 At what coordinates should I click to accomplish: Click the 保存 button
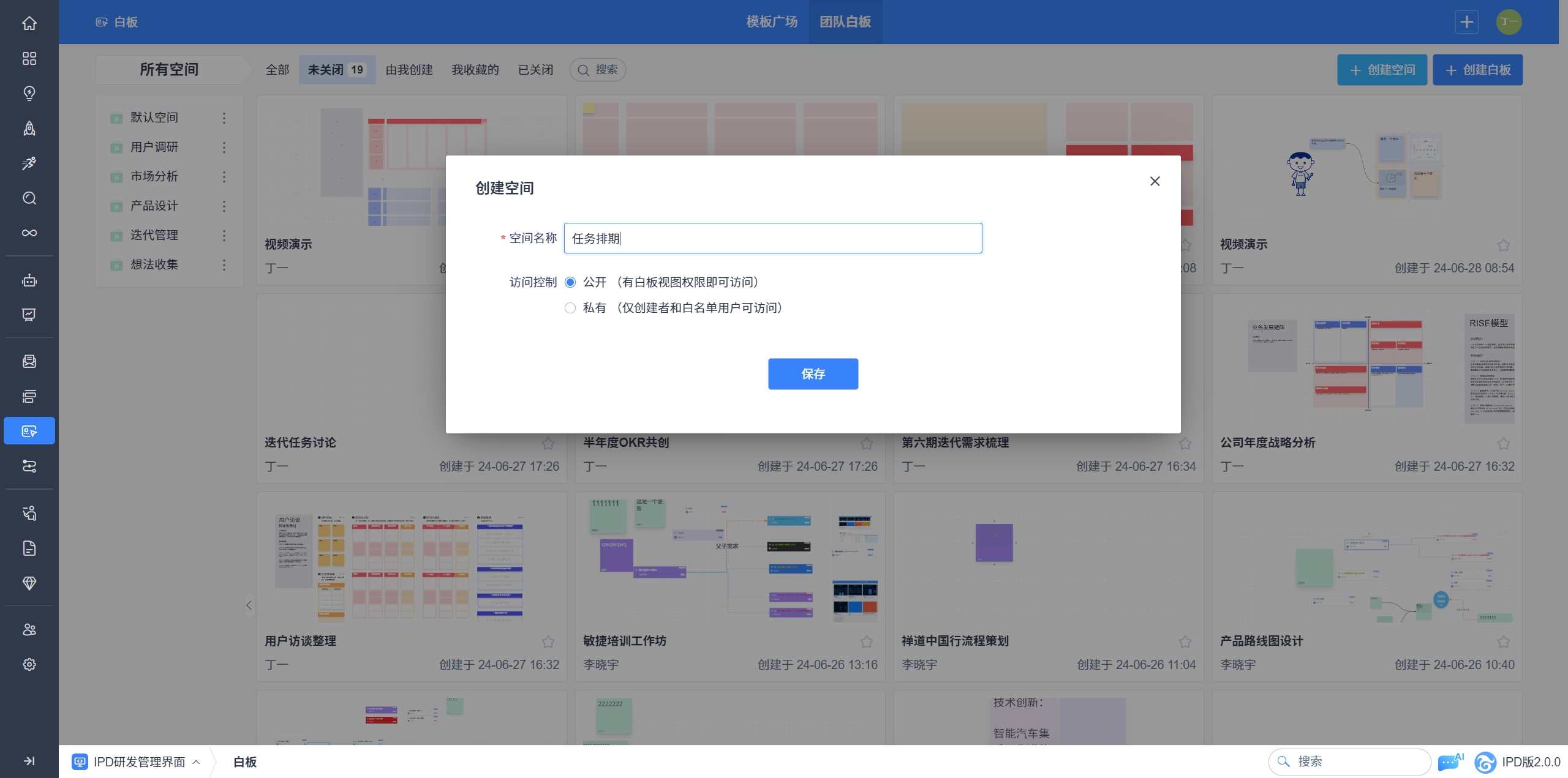coord(813,374)
